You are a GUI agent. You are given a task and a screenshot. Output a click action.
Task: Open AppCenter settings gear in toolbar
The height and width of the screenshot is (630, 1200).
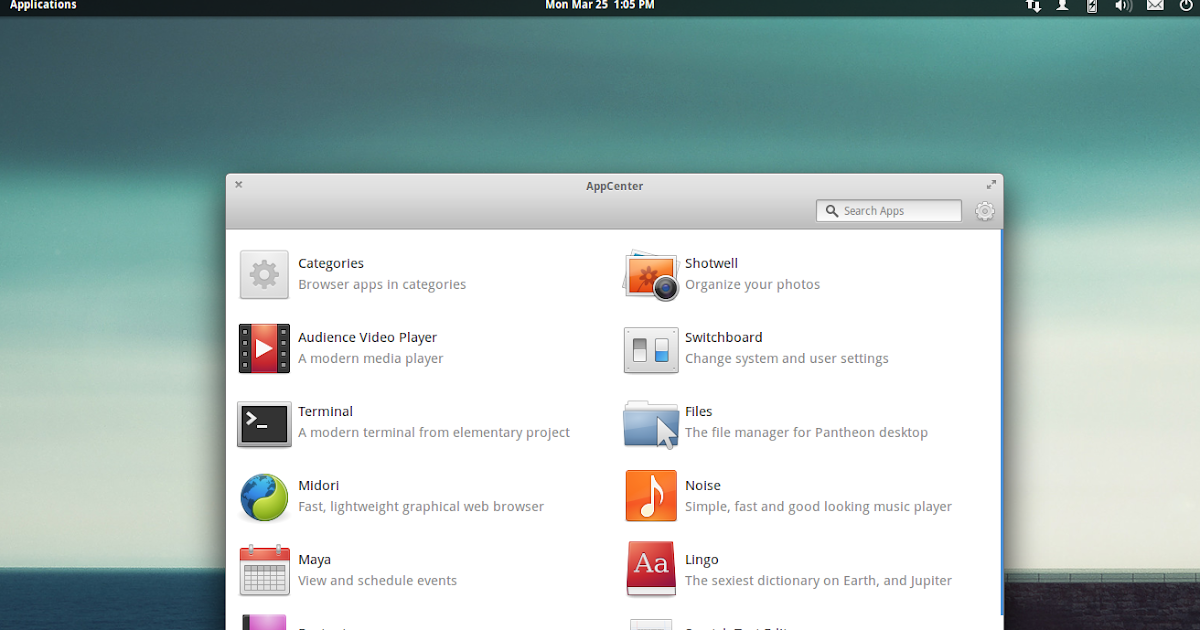click(x=985, y=211)
